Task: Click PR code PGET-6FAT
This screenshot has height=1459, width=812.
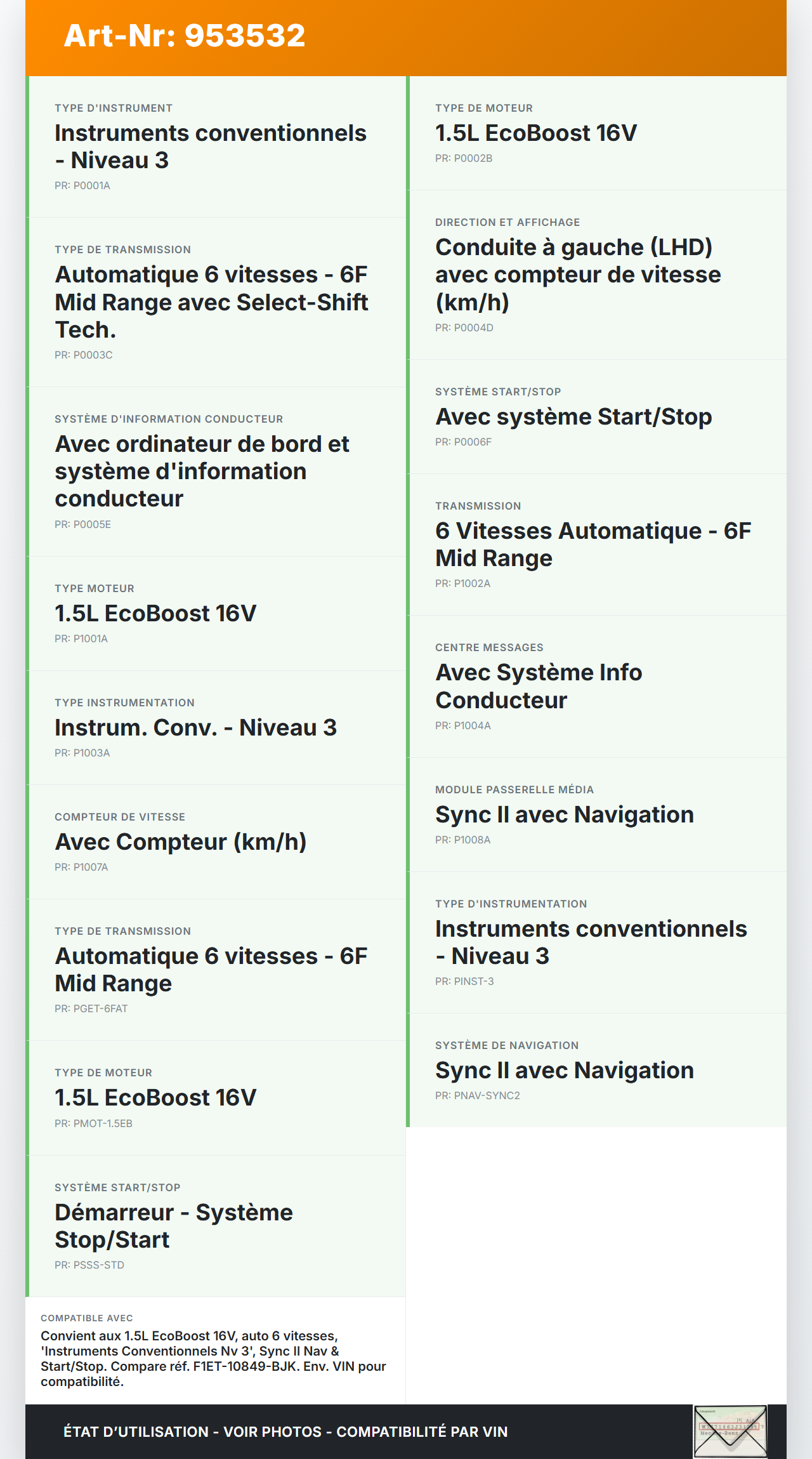Action: coord(91,1008)
